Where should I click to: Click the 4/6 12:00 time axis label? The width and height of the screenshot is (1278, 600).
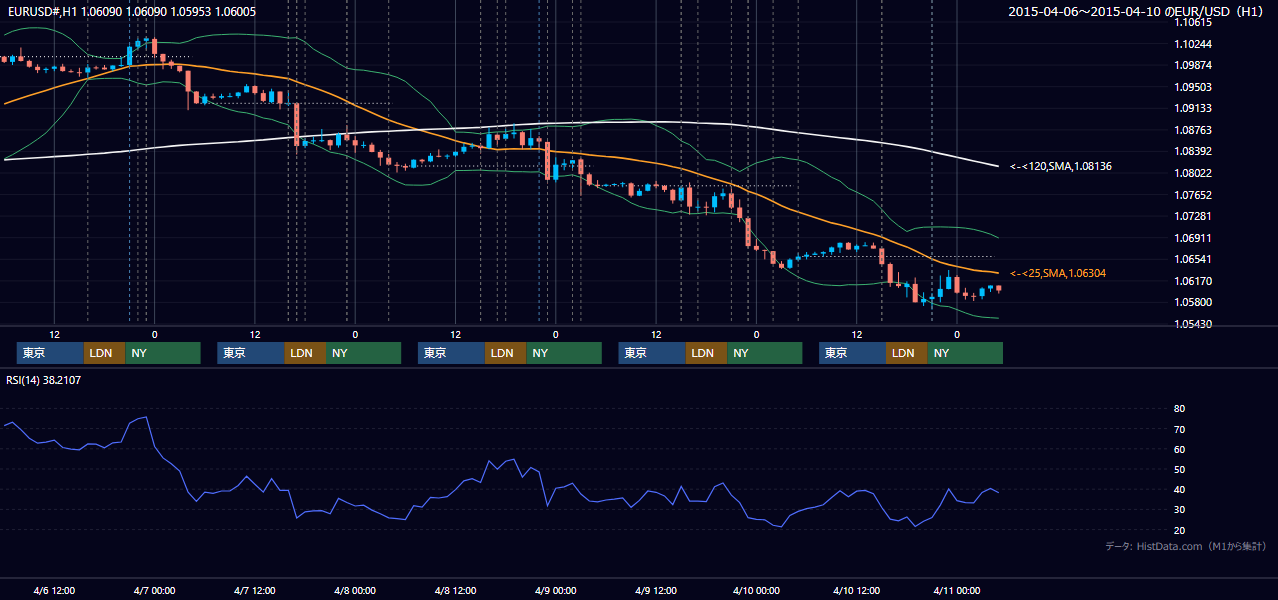pyautogui.click(x=54, y=590)
